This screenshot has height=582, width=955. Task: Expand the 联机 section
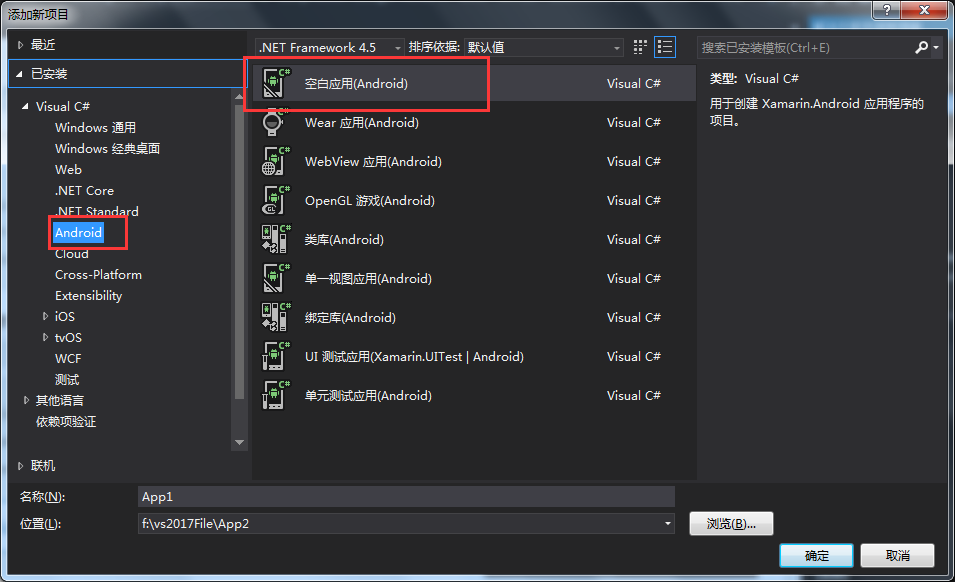point(20,466)
